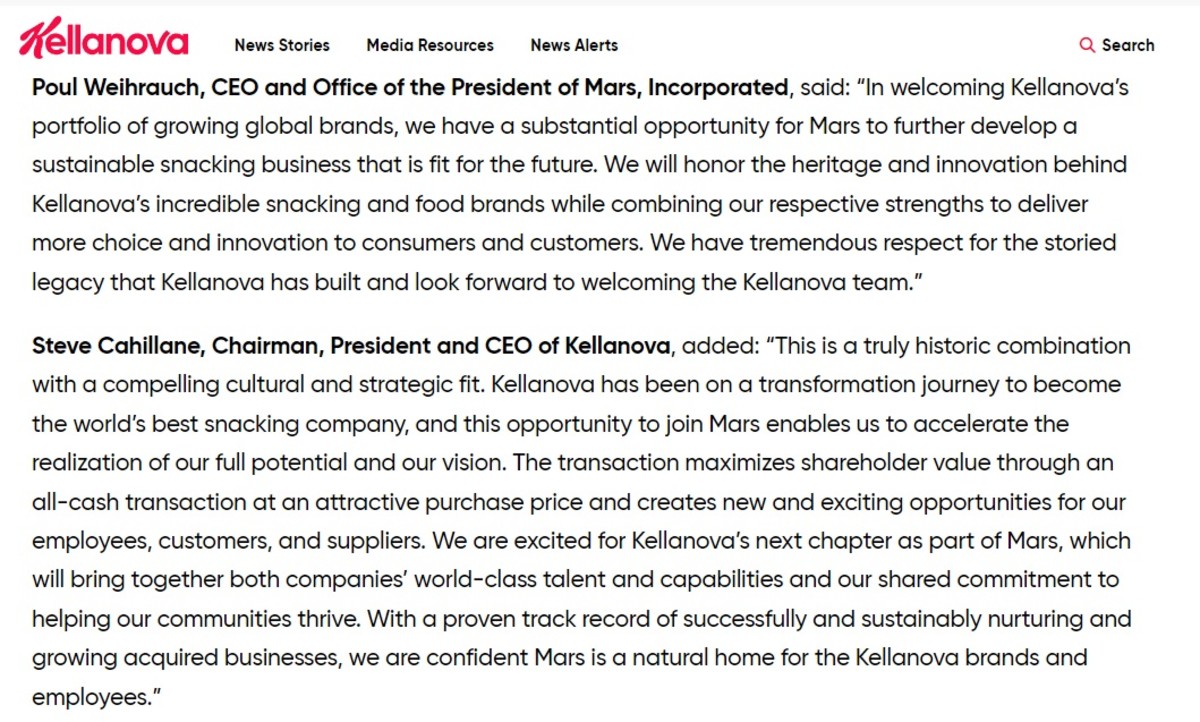Click the Kellanova logo
The image size is (1200, 722).
click(x=103, y=40)
